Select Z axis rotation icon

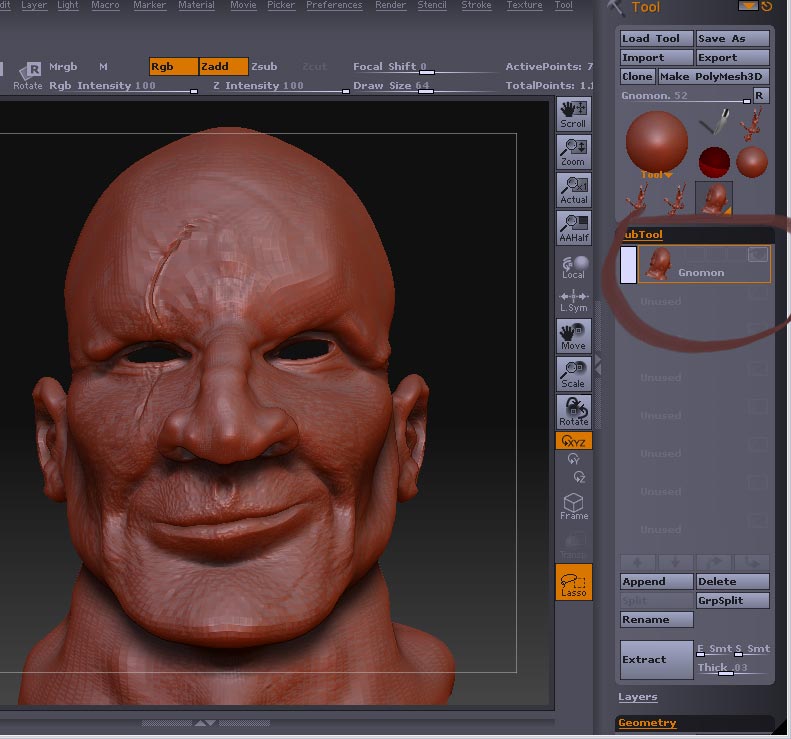(x=579, y=477)
